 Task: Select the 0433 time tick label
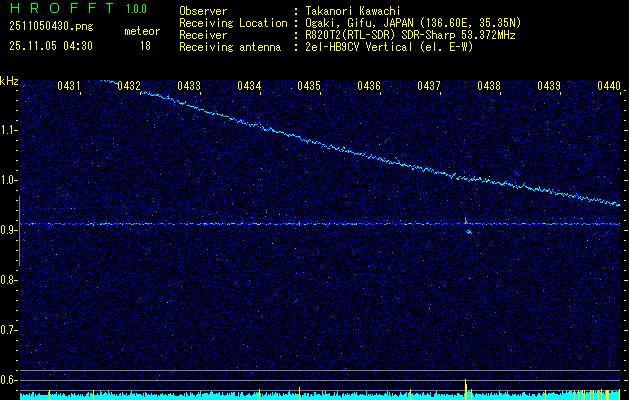coord(189,86)
